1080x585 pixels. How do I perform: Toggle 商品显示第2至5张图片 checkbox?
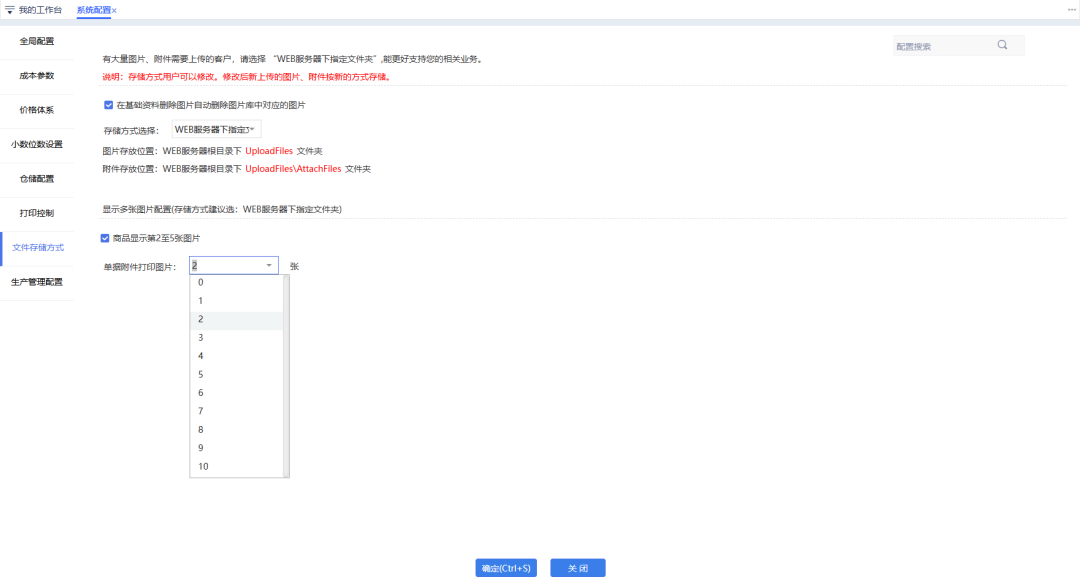tap(105, 238)
